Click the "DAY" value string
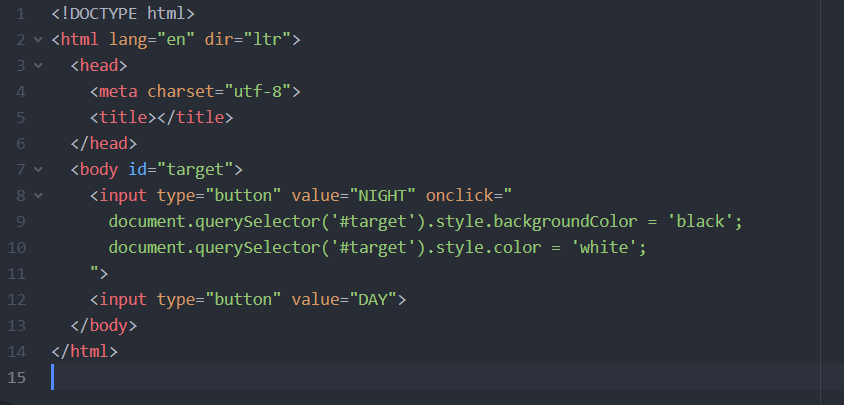Screen dimensions: 844x405 point(372,299)
